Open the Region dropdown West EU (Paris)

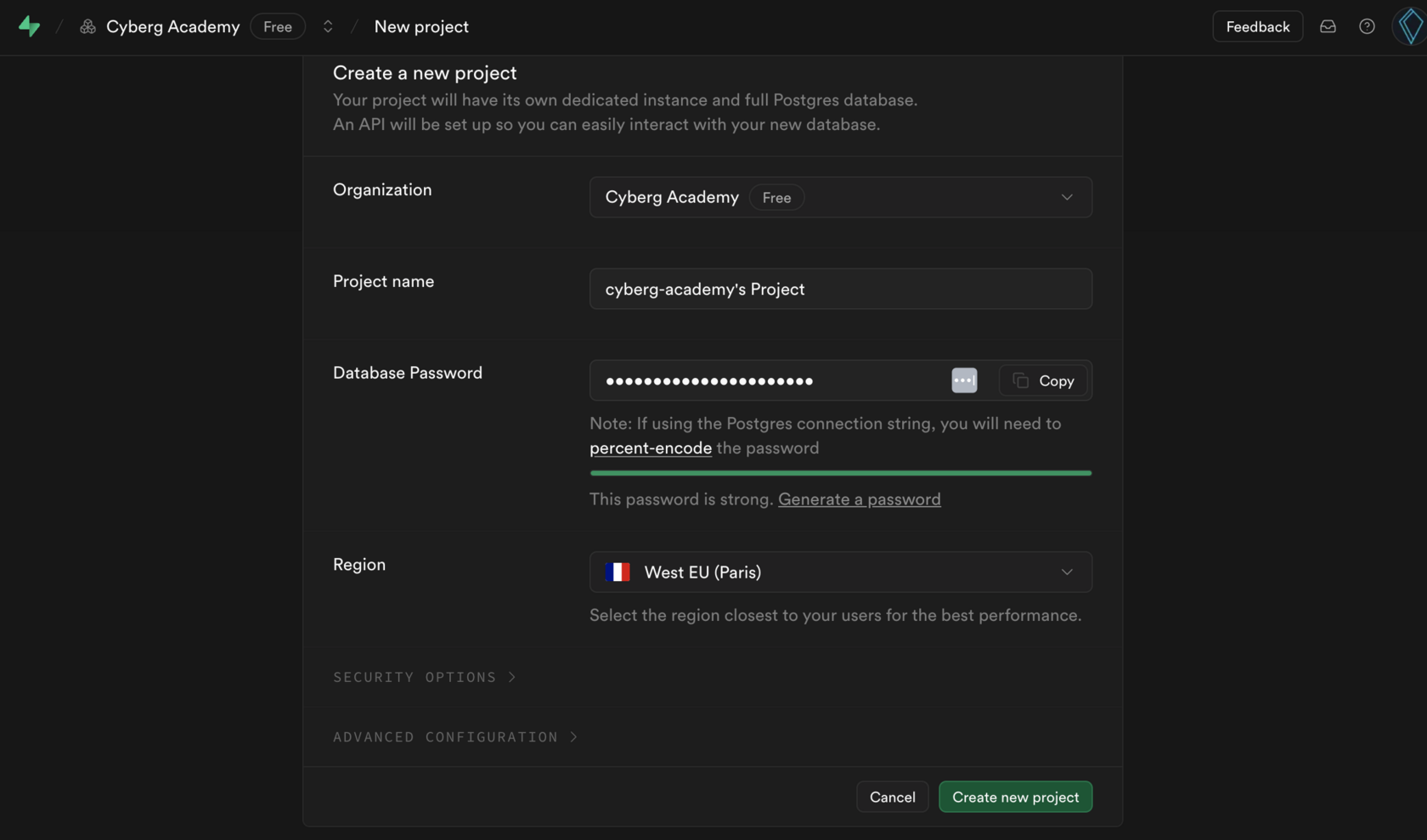(841, 572)
